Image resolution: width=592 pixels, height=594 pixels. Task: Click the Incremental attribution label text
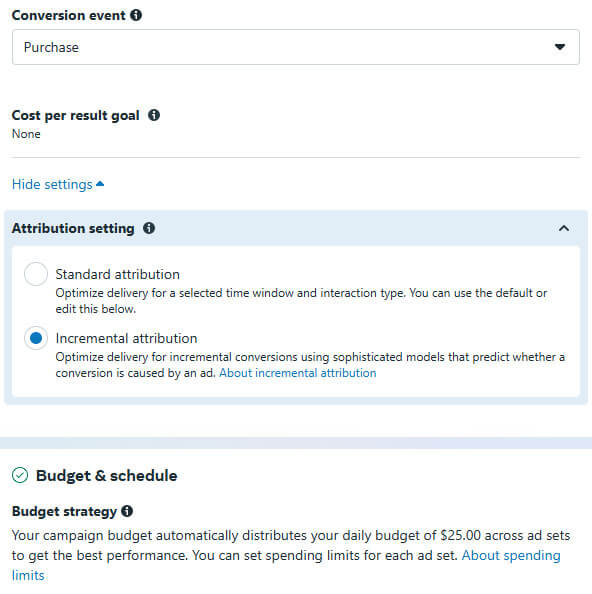coord(127,338)
